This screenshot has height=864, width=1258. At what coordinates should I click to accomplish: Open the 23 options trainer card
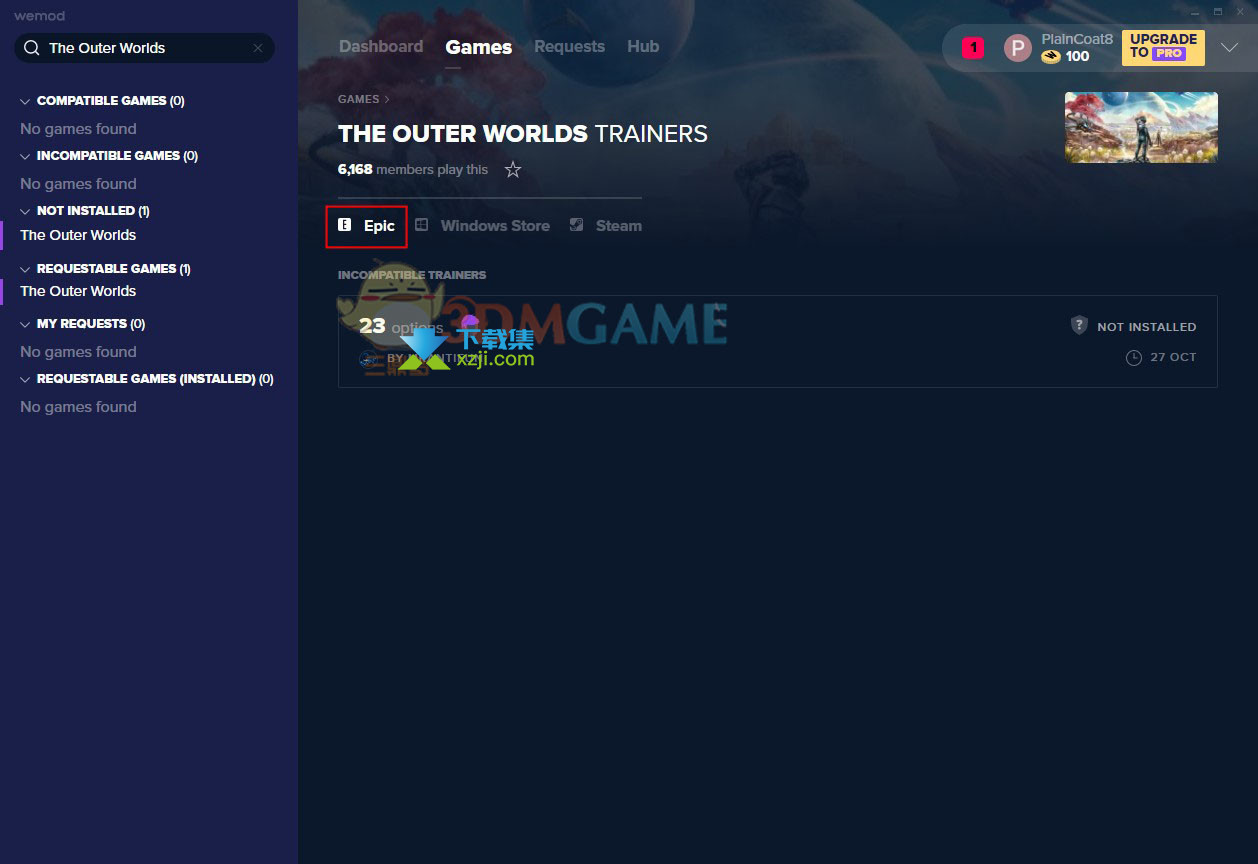777,341
